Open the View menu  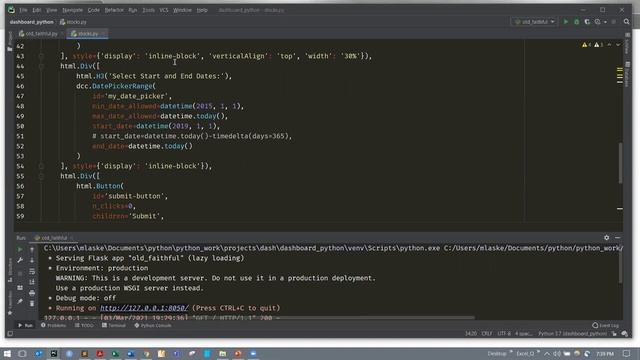click(51, 10)
